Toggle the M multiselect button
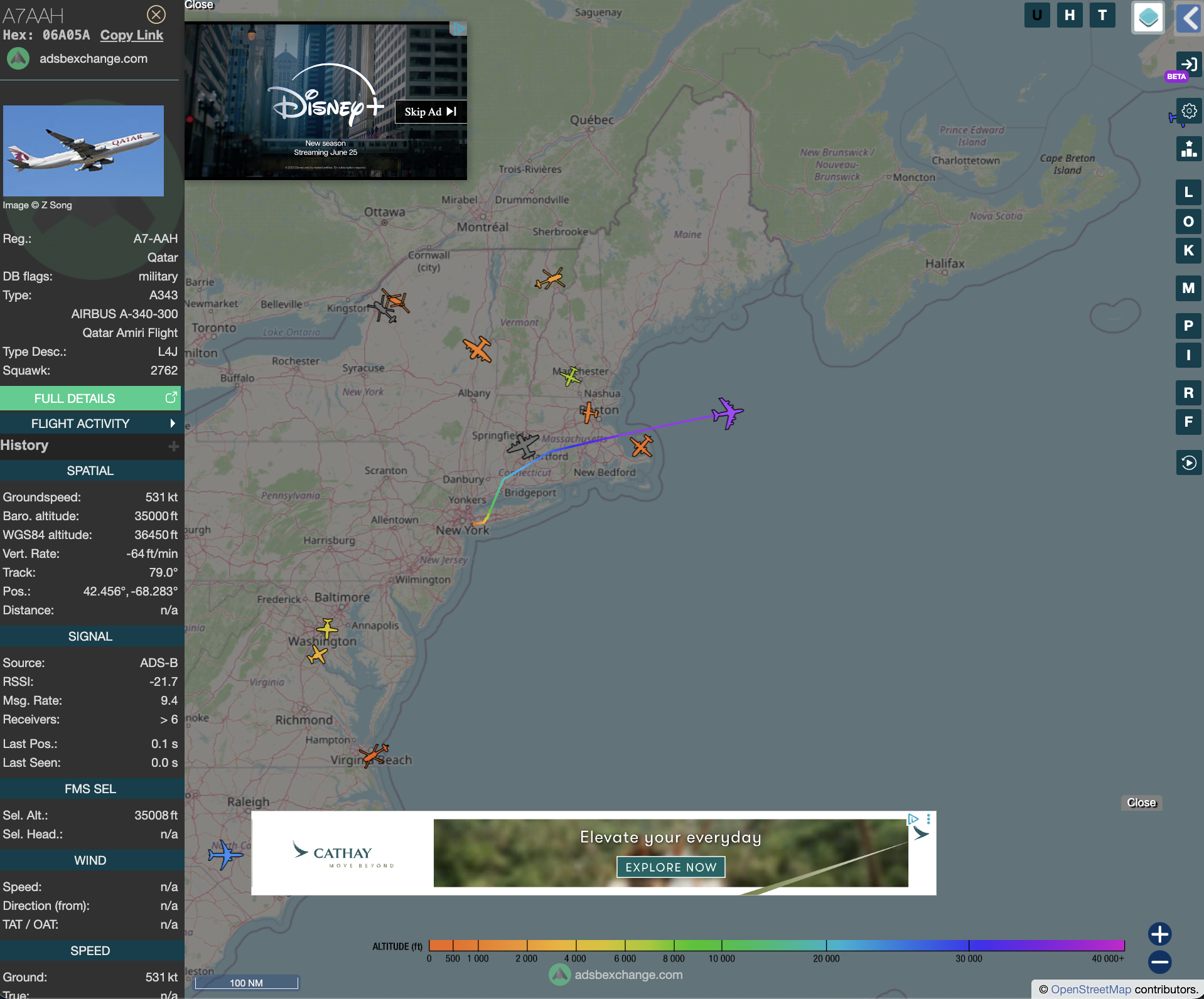 click(x=1189, y=288)
